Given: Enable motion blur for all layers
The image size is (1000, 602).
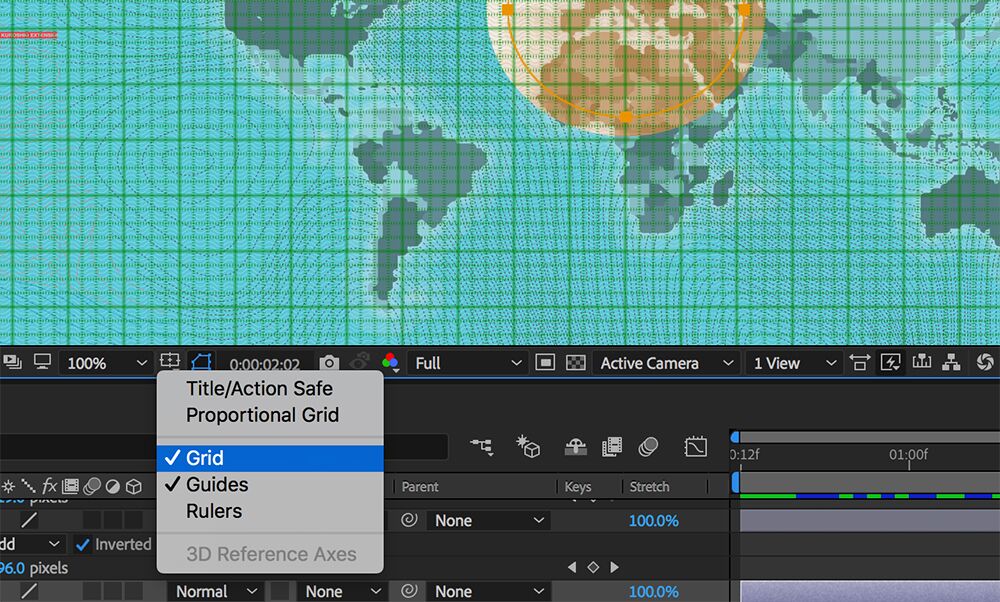Looking at the screenshot, I should 650,447.
